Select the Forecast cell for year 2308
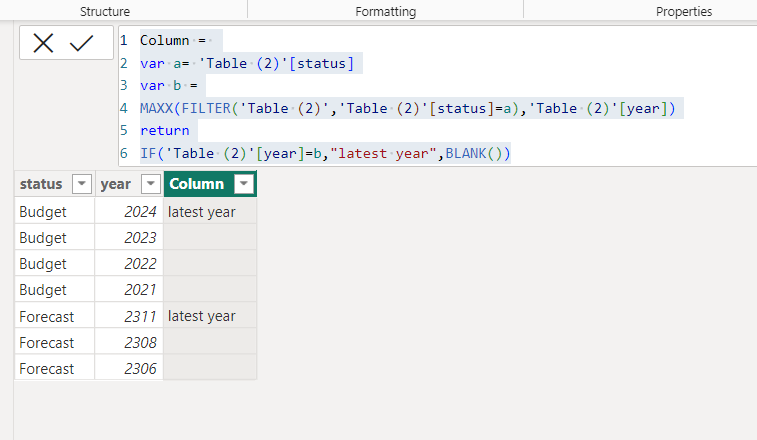Image resolution: width=757 pixels, height=440 pixels. 55,342
